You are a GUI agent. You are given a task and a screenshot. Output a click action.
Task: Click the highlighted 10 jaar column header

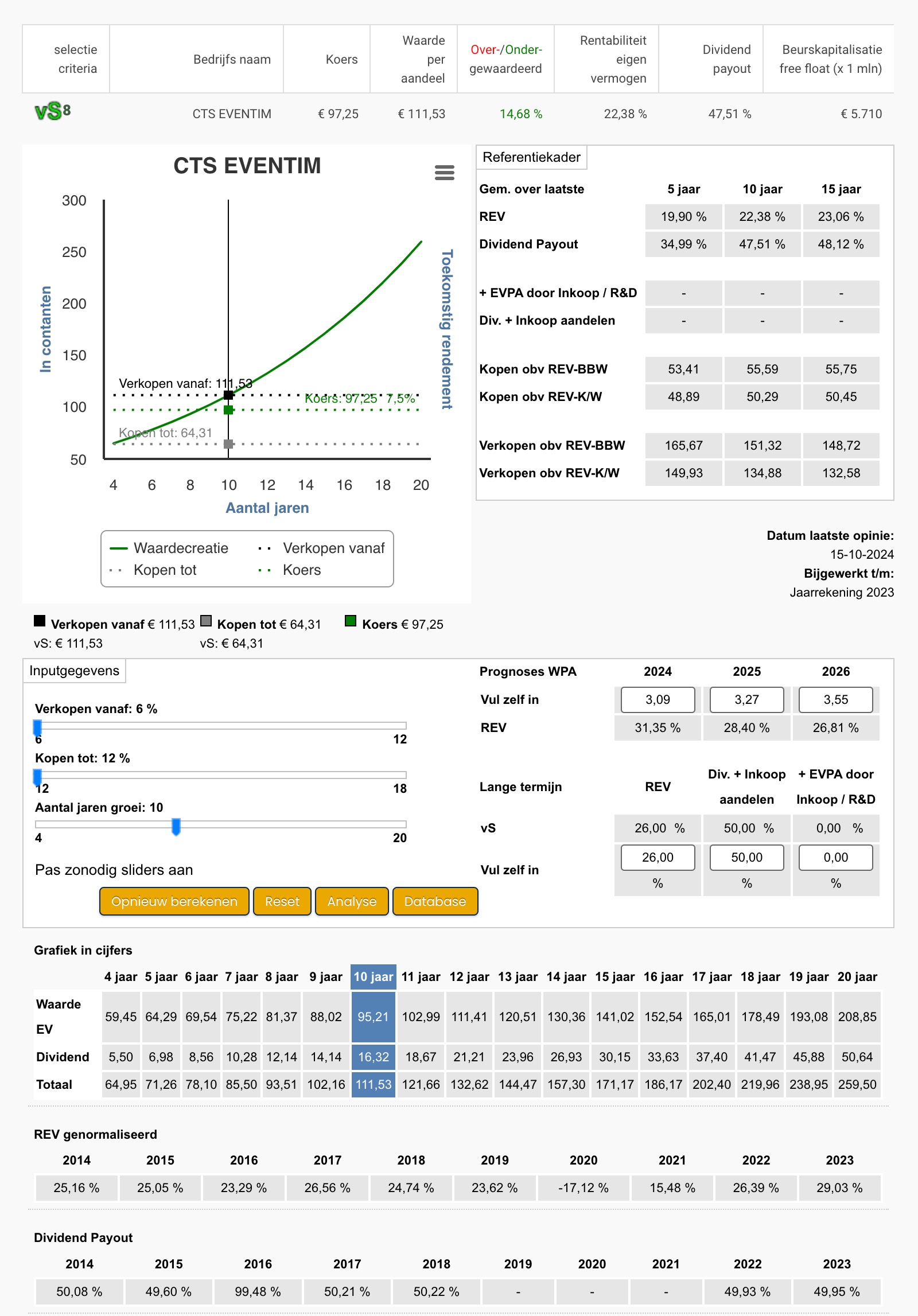pos(374,977)
